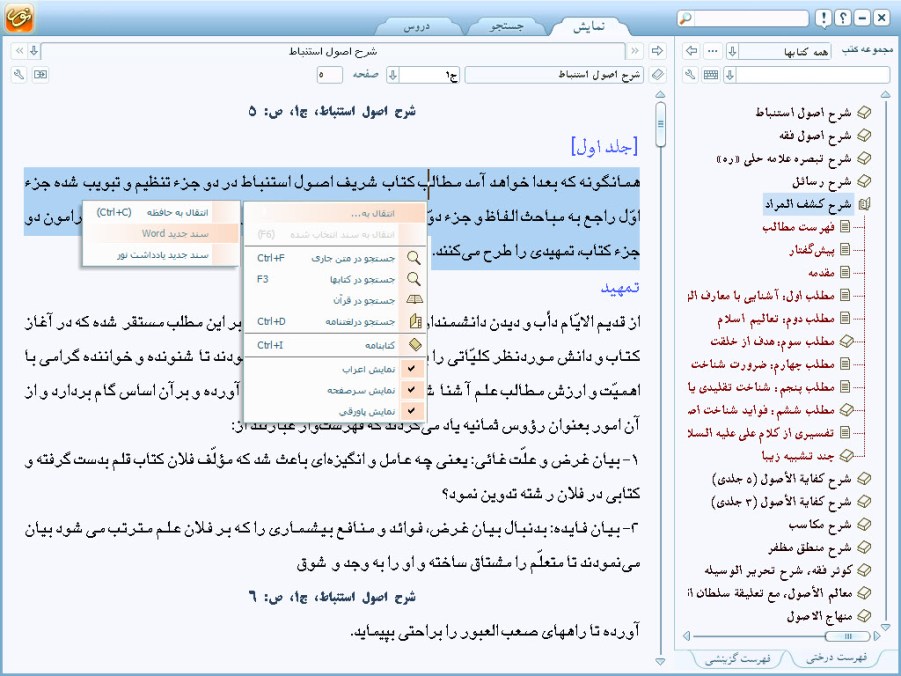Click the right arrow button beside the title bar field
The height and width of the screenshot is (676, 901).
[657, 51]
